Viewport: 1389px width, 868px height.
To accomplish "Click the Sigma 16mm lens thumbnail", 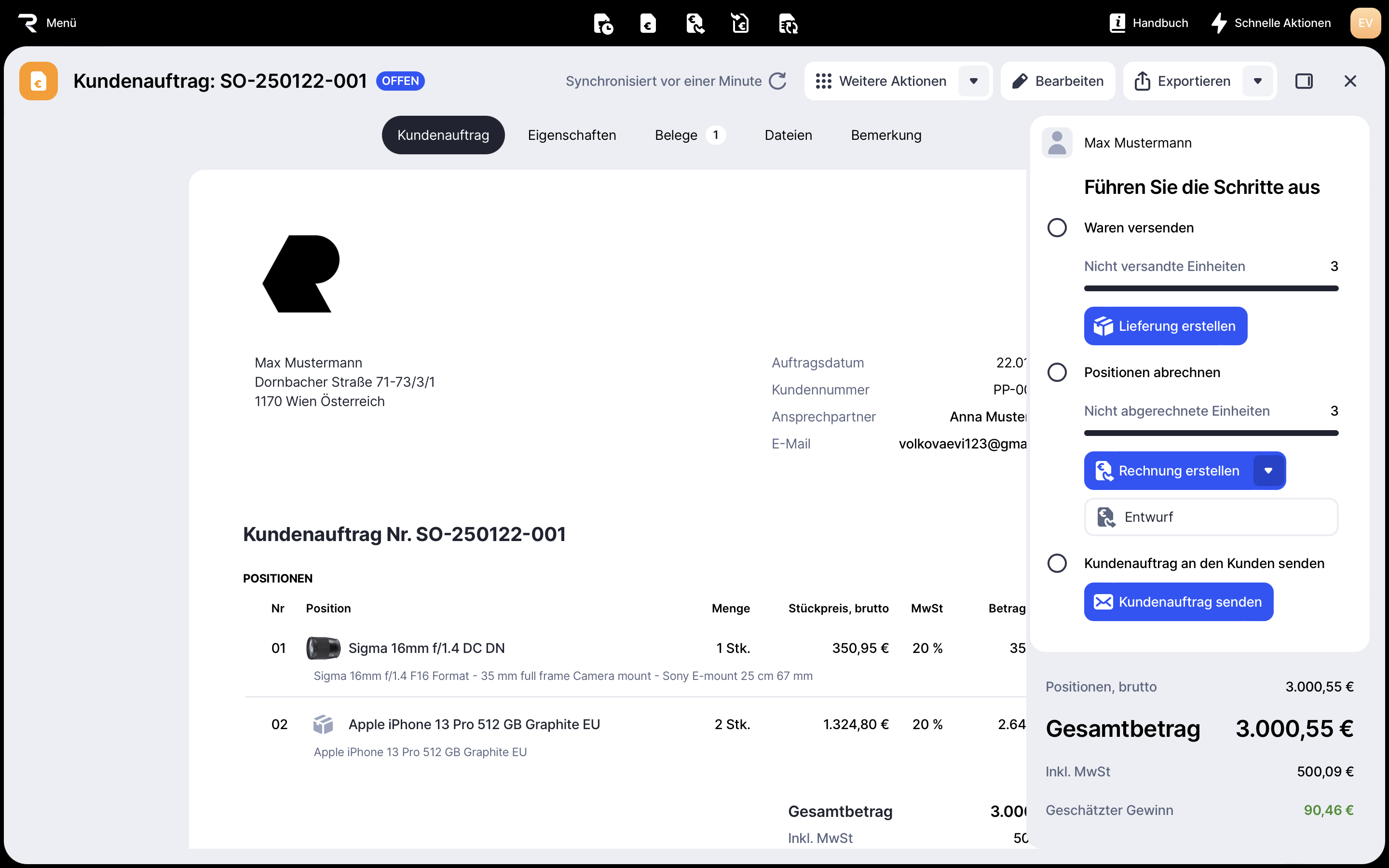I will (x=323, y=648).
